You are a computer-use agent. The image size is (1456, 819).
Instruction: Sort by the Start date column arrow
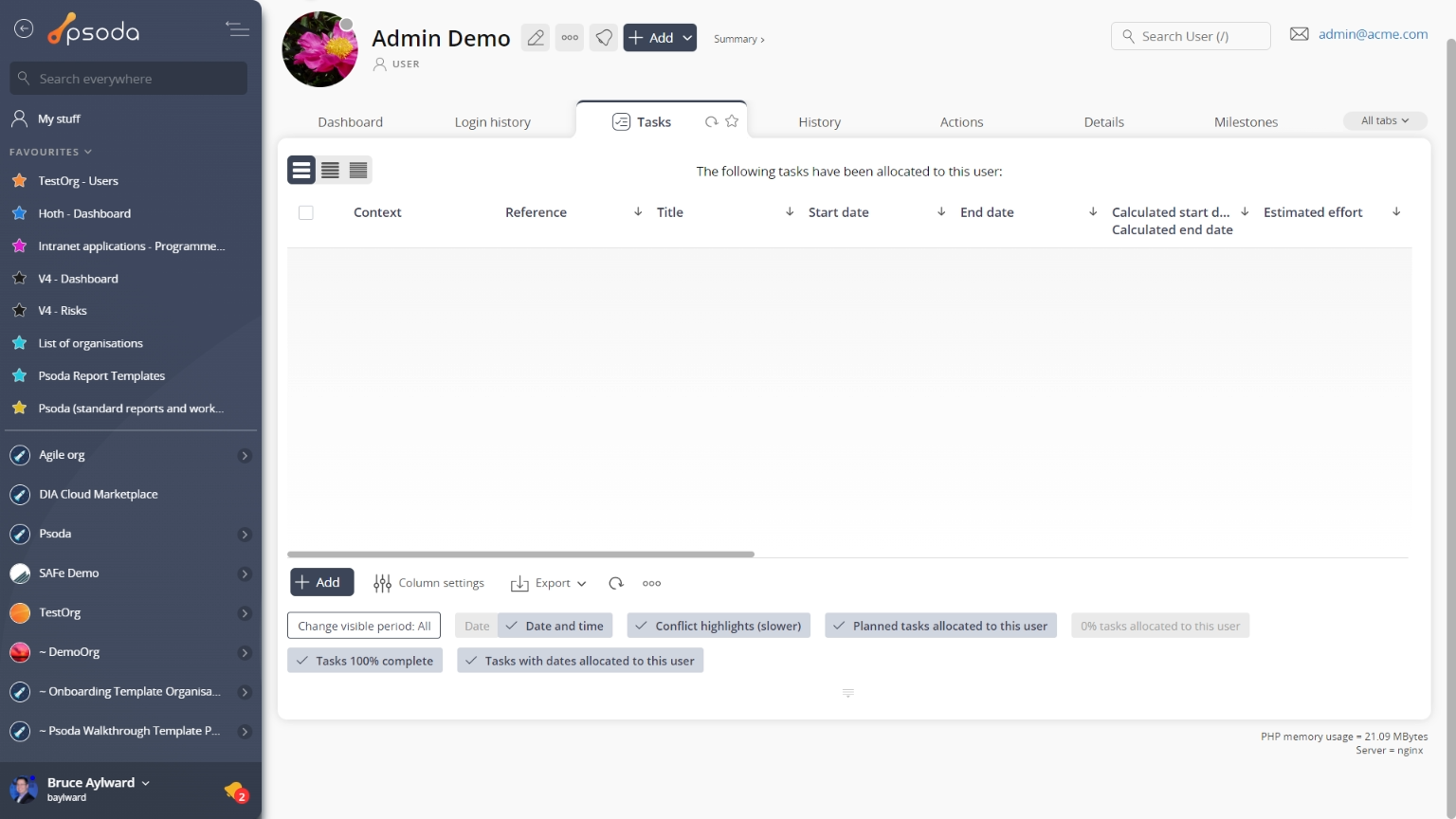941,211
